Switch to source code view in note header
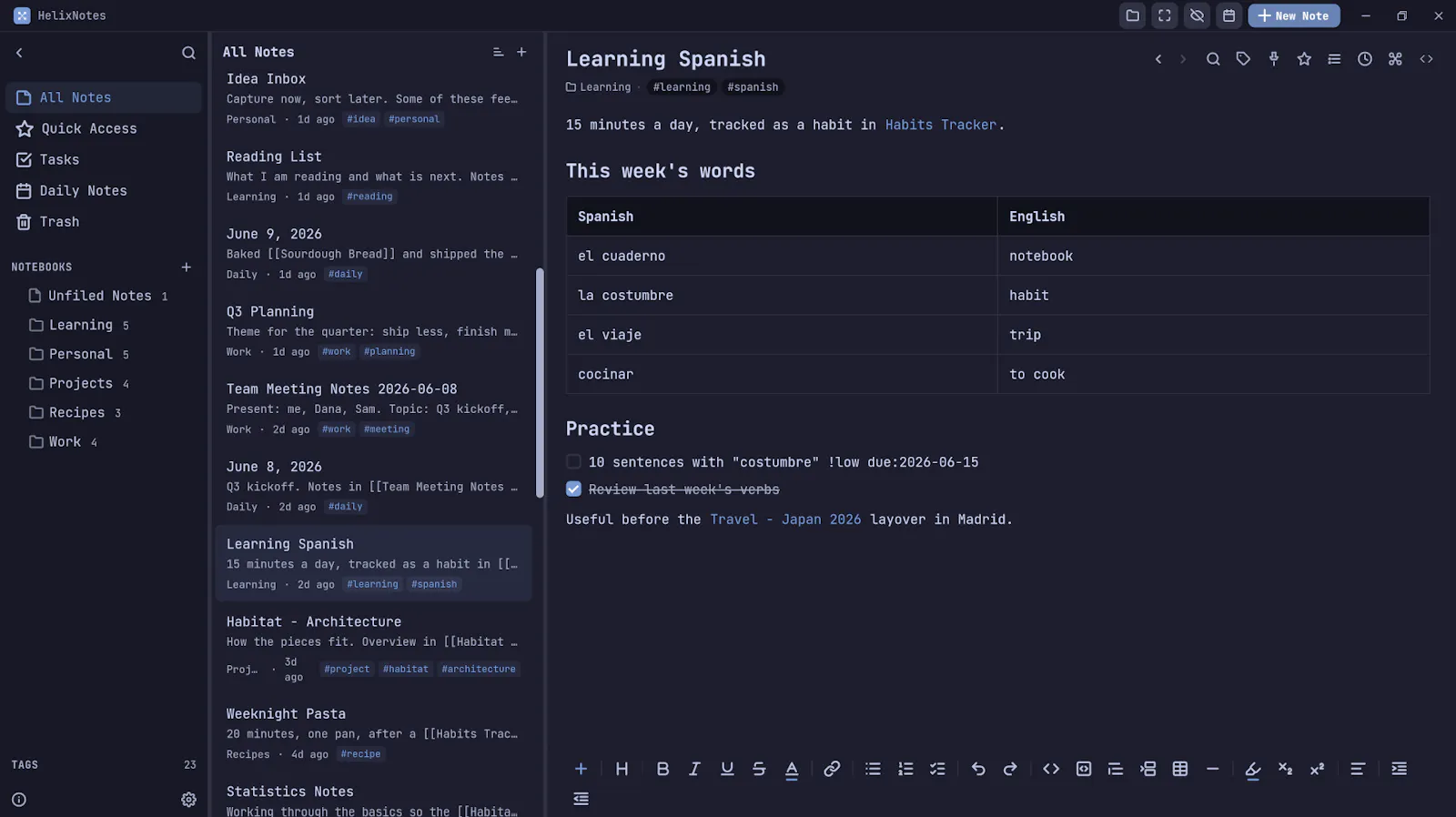The width and height of the screenshot is (1456, 817). 1426,59
